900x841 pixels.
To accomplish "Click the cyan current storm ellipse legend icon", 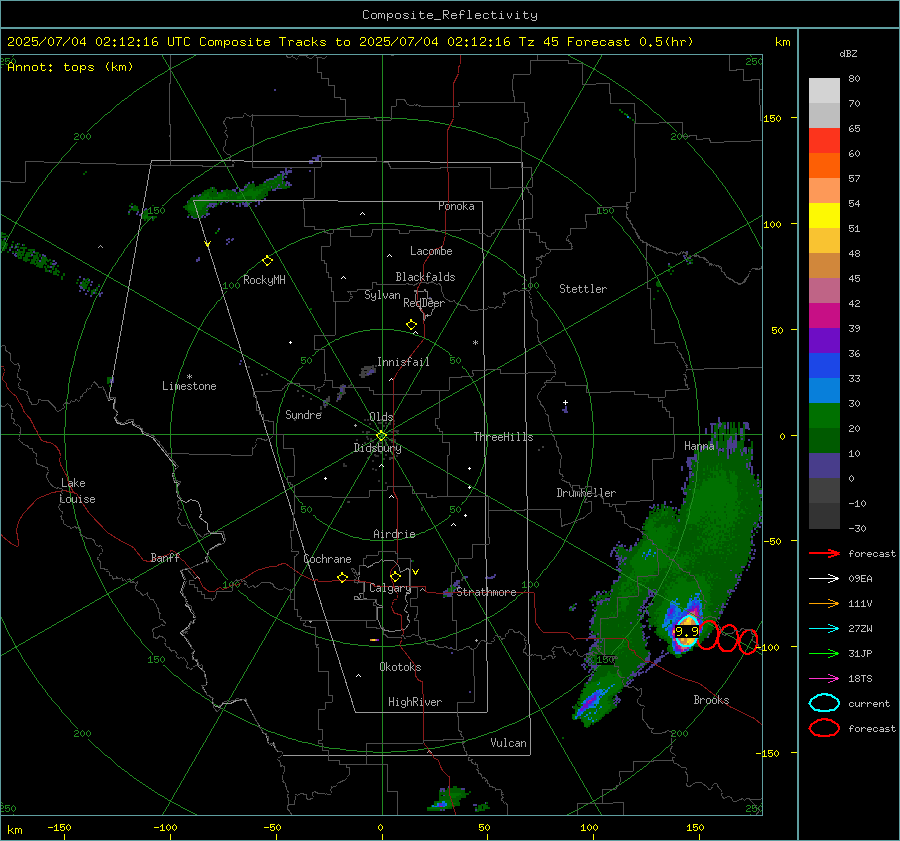I will click(x=824, y=703).
